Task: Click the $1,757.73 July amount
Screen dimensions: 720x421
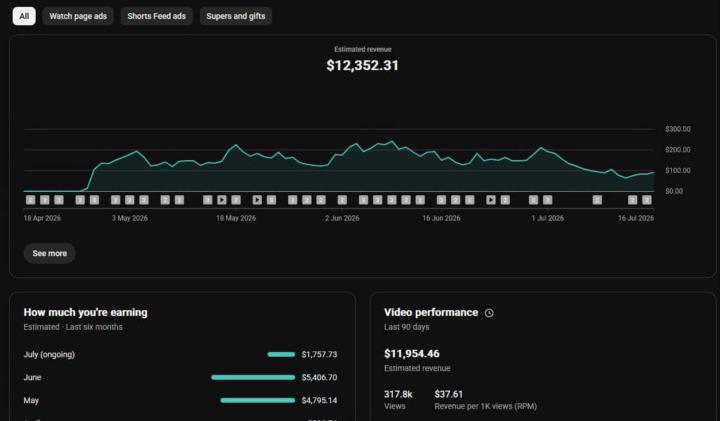Action: click(x=319, y=354)
